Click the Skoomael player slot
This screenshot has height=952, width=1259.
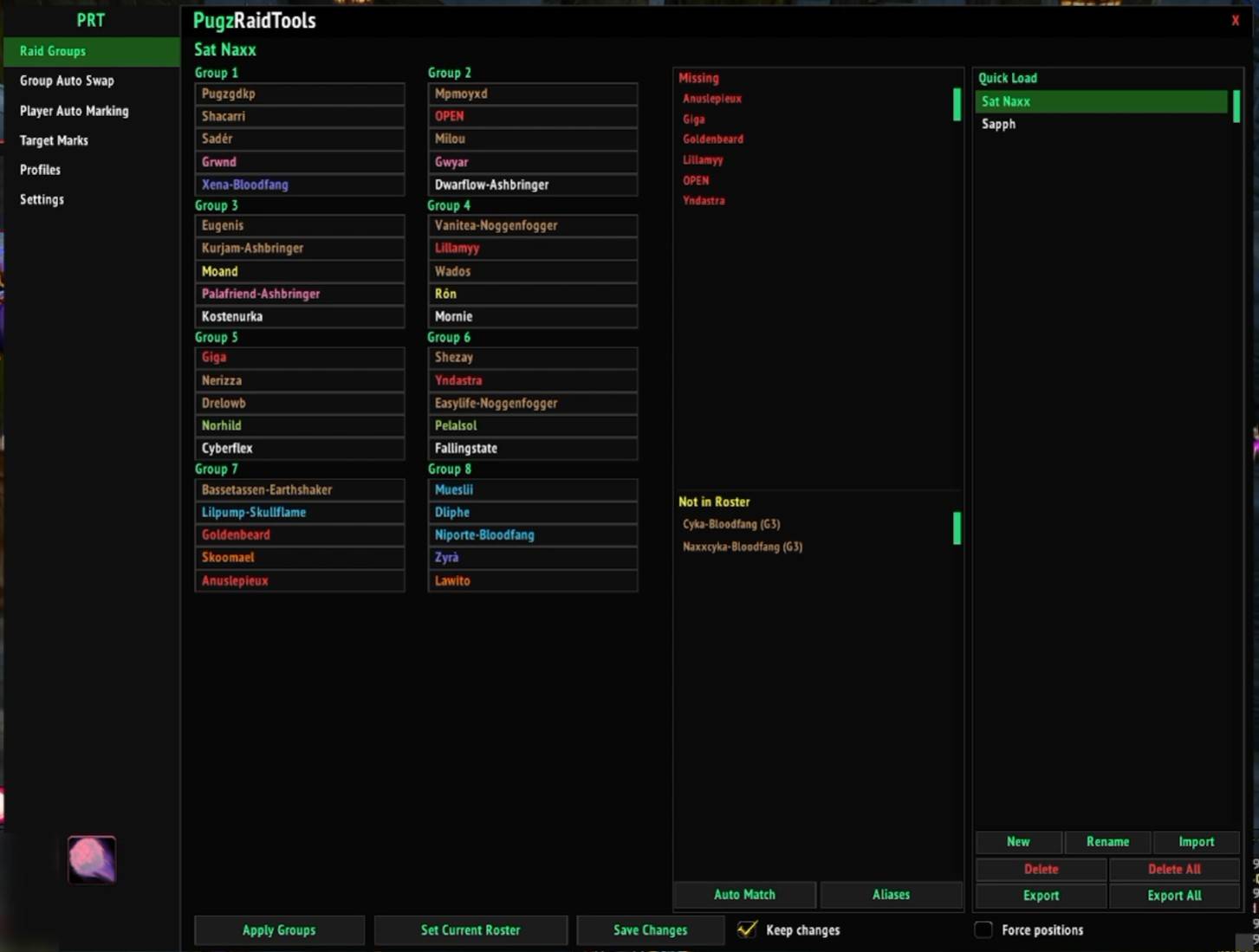click(300, 557)
